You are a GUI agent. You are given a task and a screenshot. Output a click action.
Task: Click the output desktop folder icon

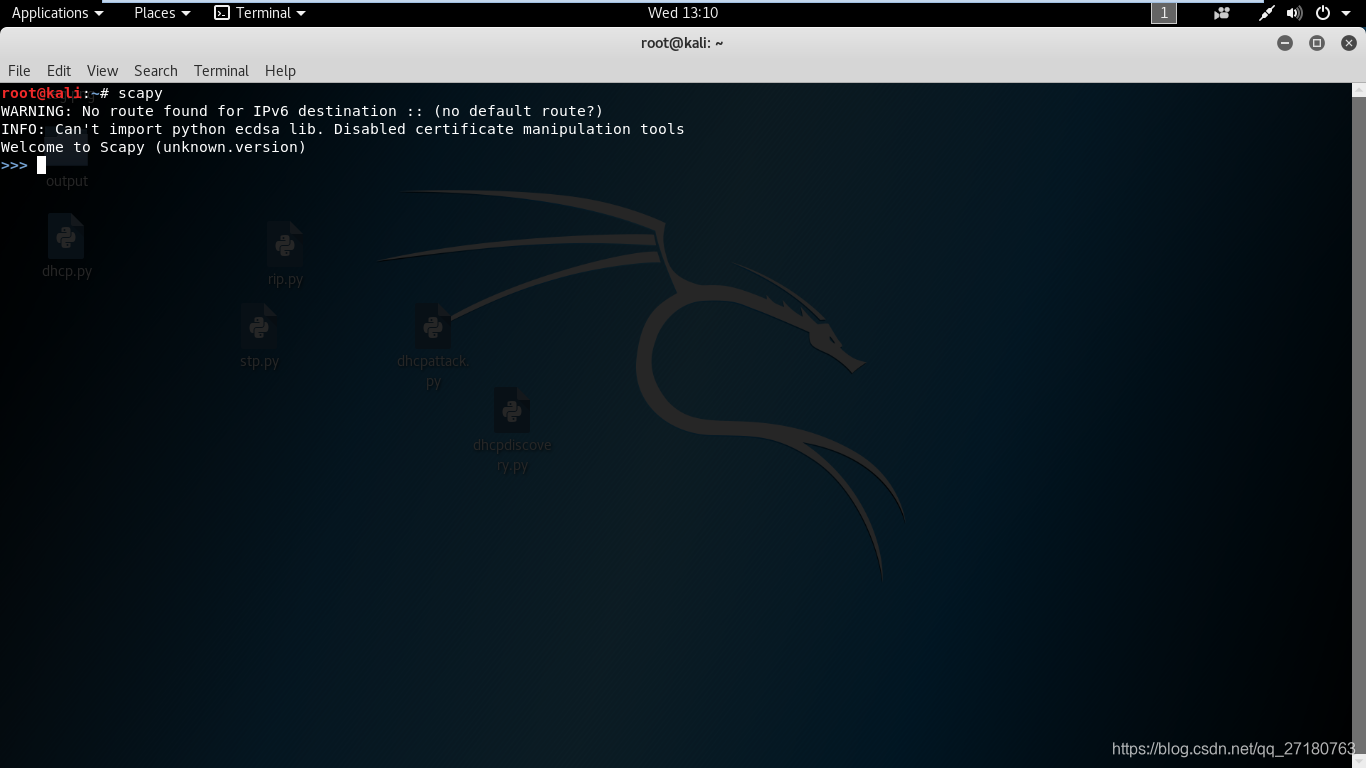[x=66, y=160]
